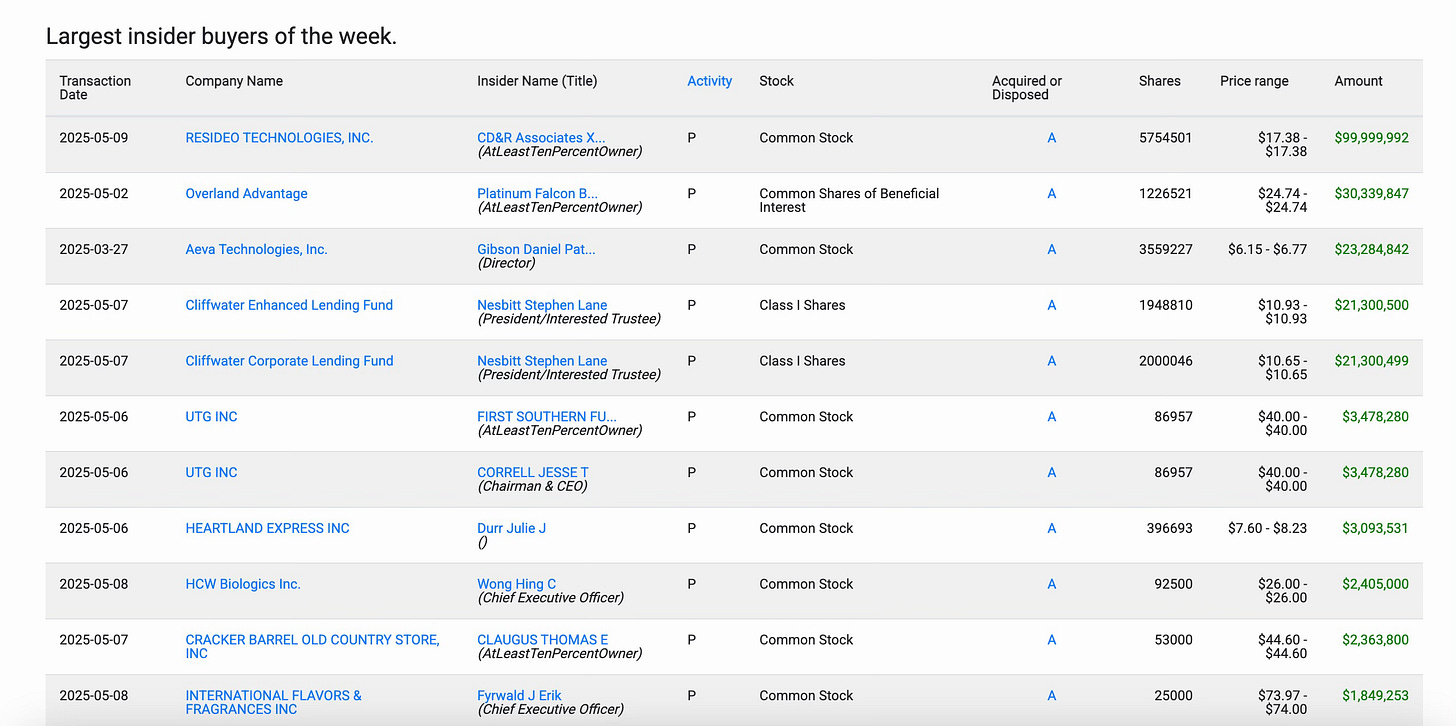Select the 5754501 shares value
Screen dimensions: 1456x726
pos(1165,138)
